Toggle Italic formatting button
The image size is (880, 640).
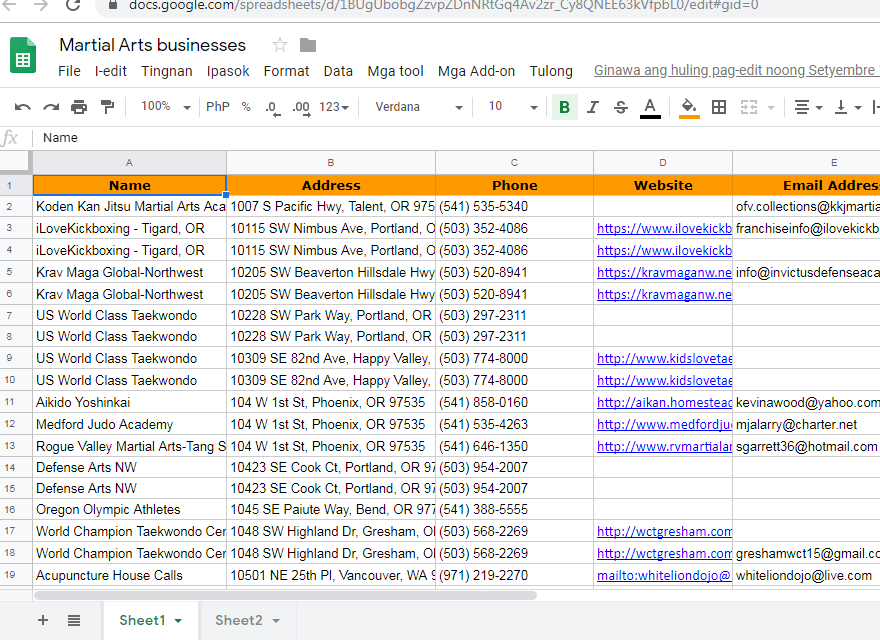click(x=593, y=107)
